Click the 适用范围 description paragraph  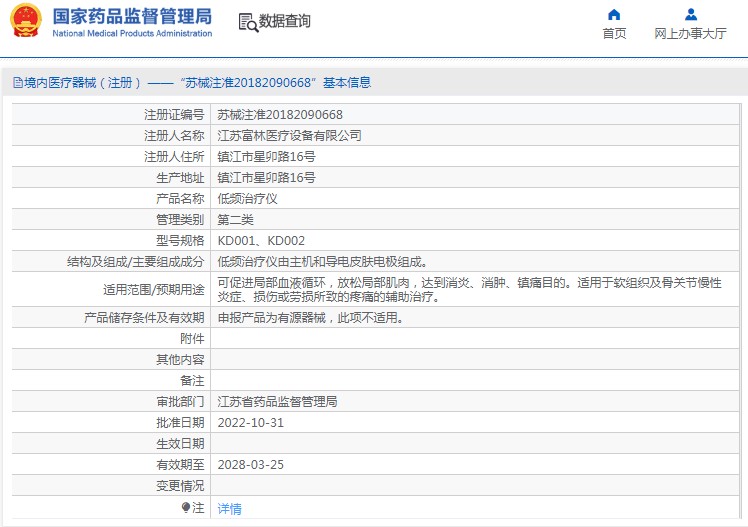469,289
